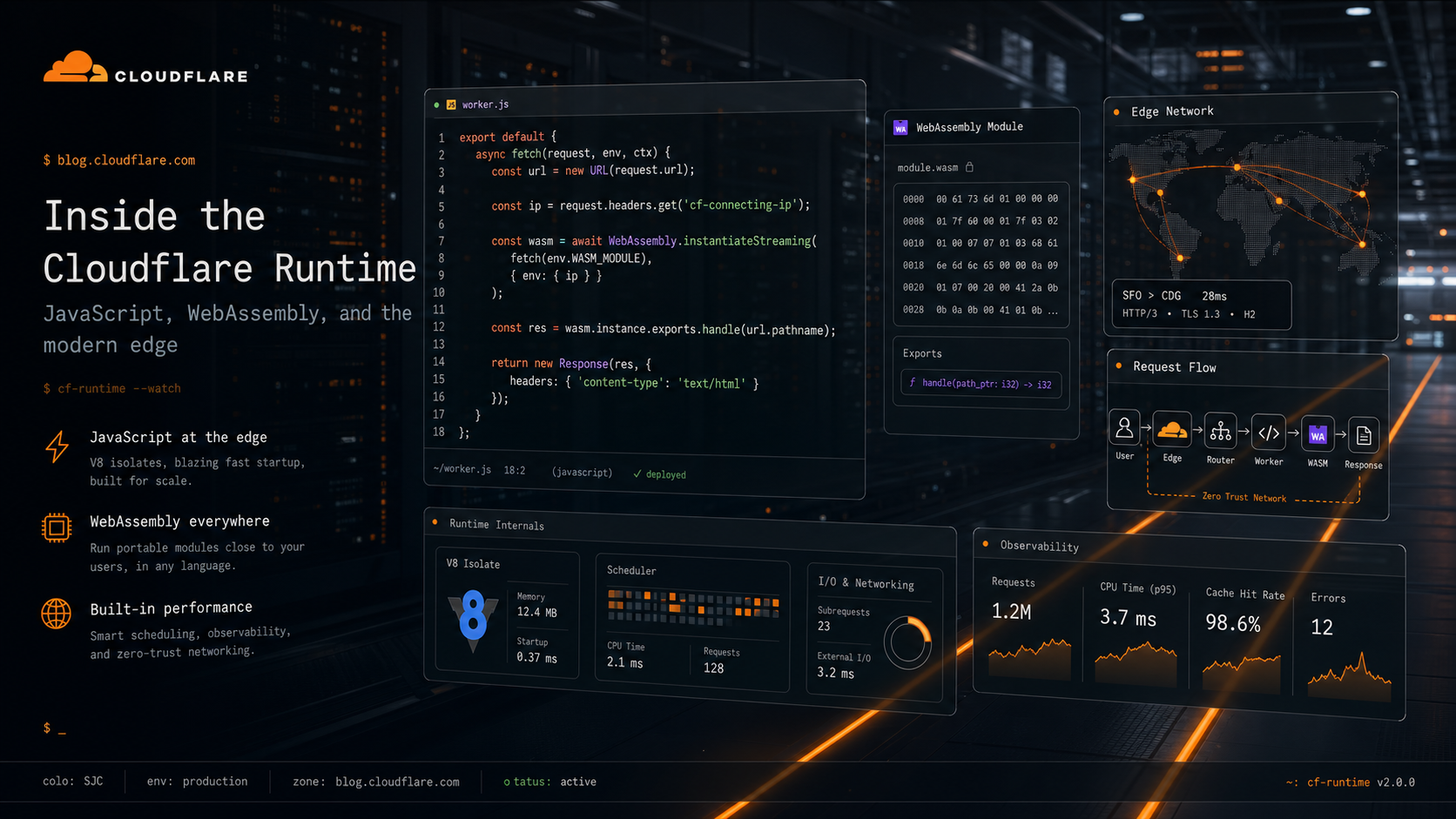The image size is (1456, 819).
Task: Click the I/O circular progress ring
Action: pos(908,643)
